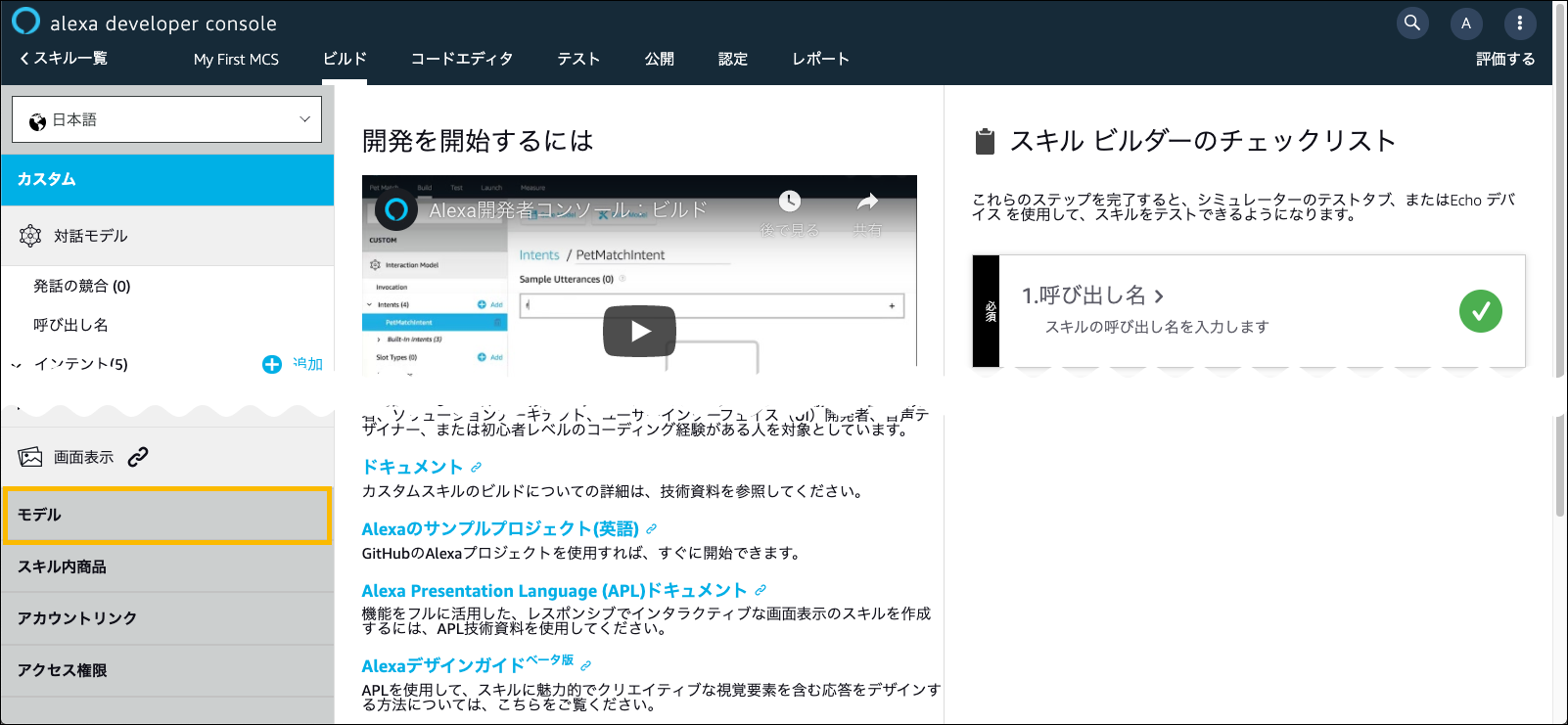The width and height of the screenshot is (1568, 725).
Task: Click the share arrow icon on video
Action: [867, 203]
